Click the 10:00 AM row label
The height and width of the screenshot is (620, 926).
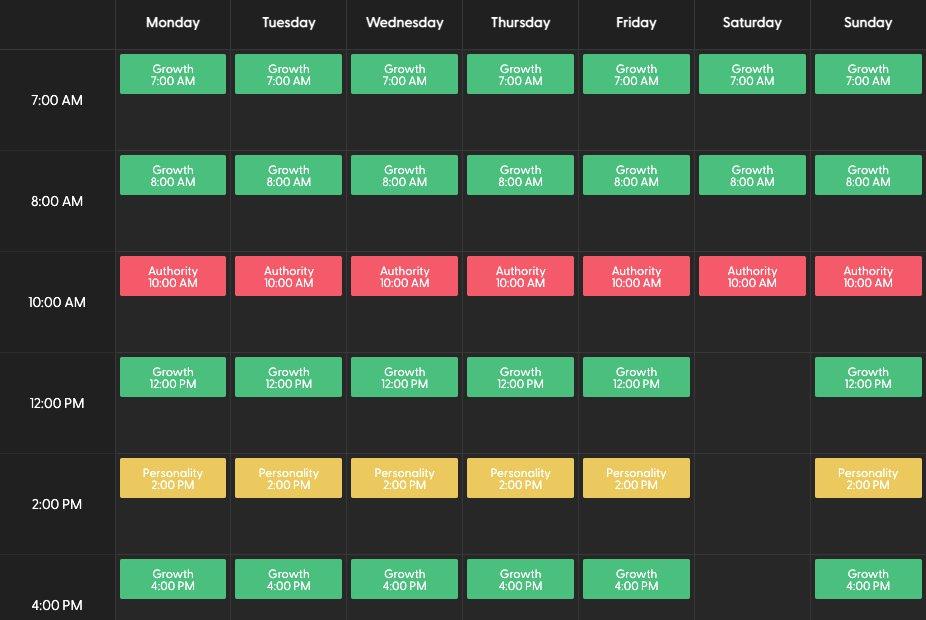tap(57, 302)
